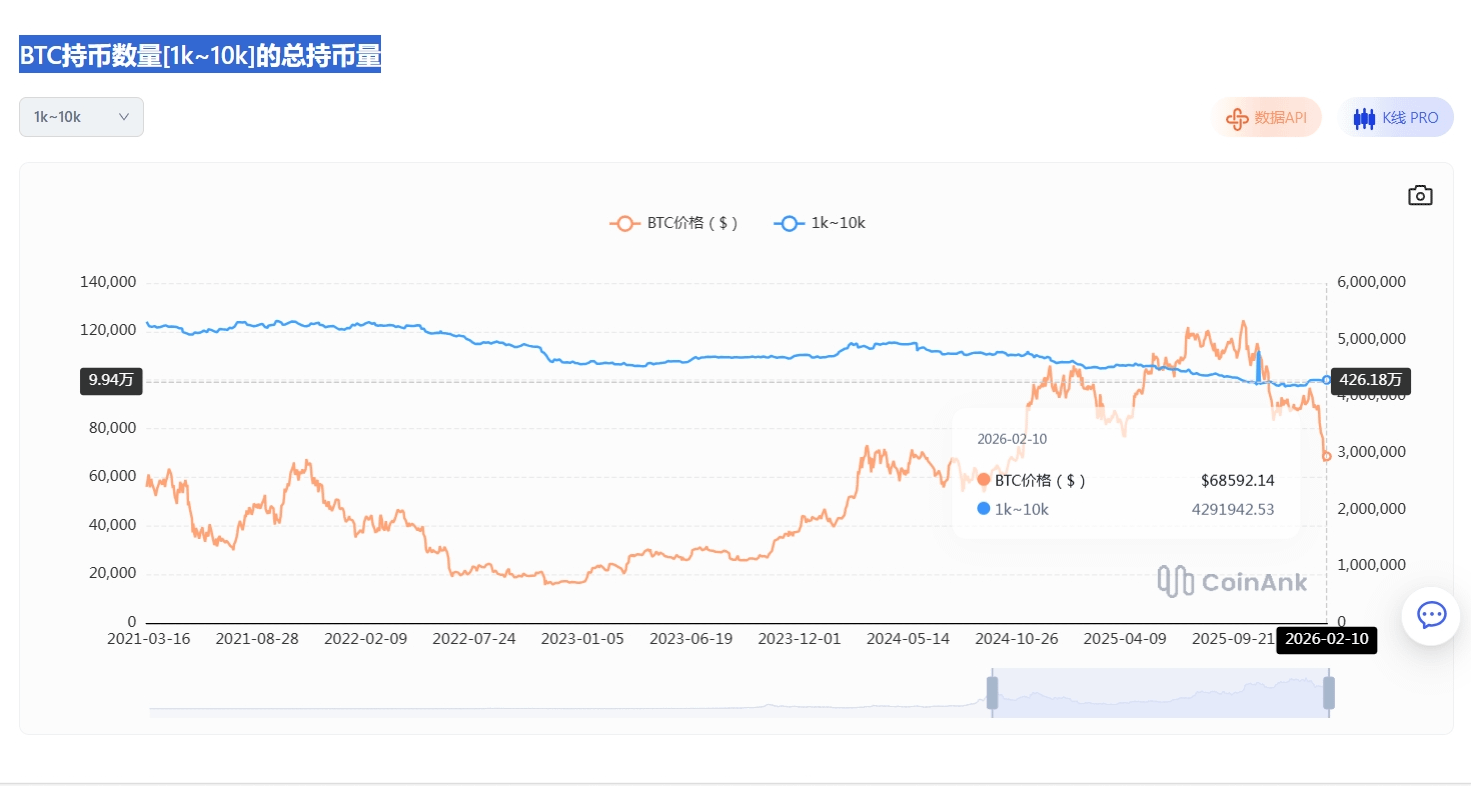
Task: Open the K线 PRO link
Action: pyautogui.click(x=1410, y=118)
